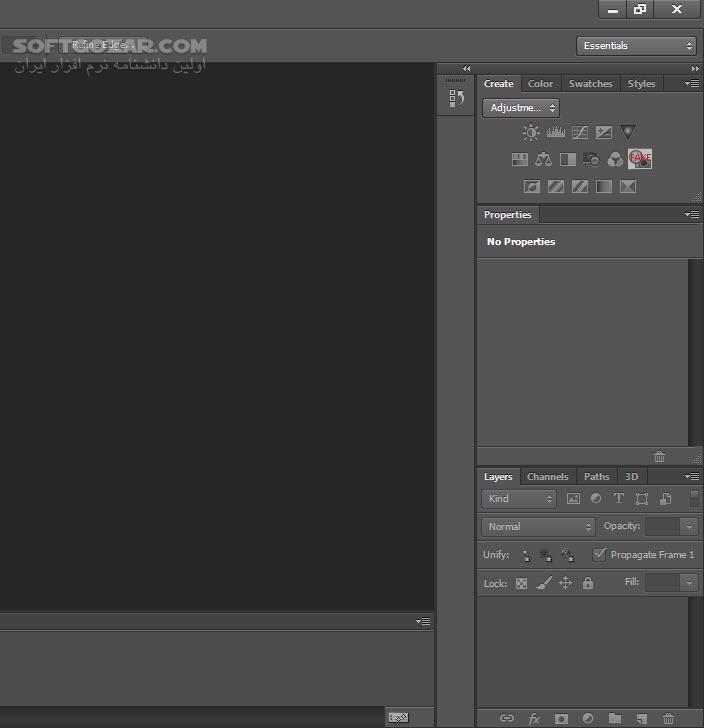Open the Adjustments dropdown in Create panel
The height and width of the screenshot is (728, 704).
(x=521, y=108)
